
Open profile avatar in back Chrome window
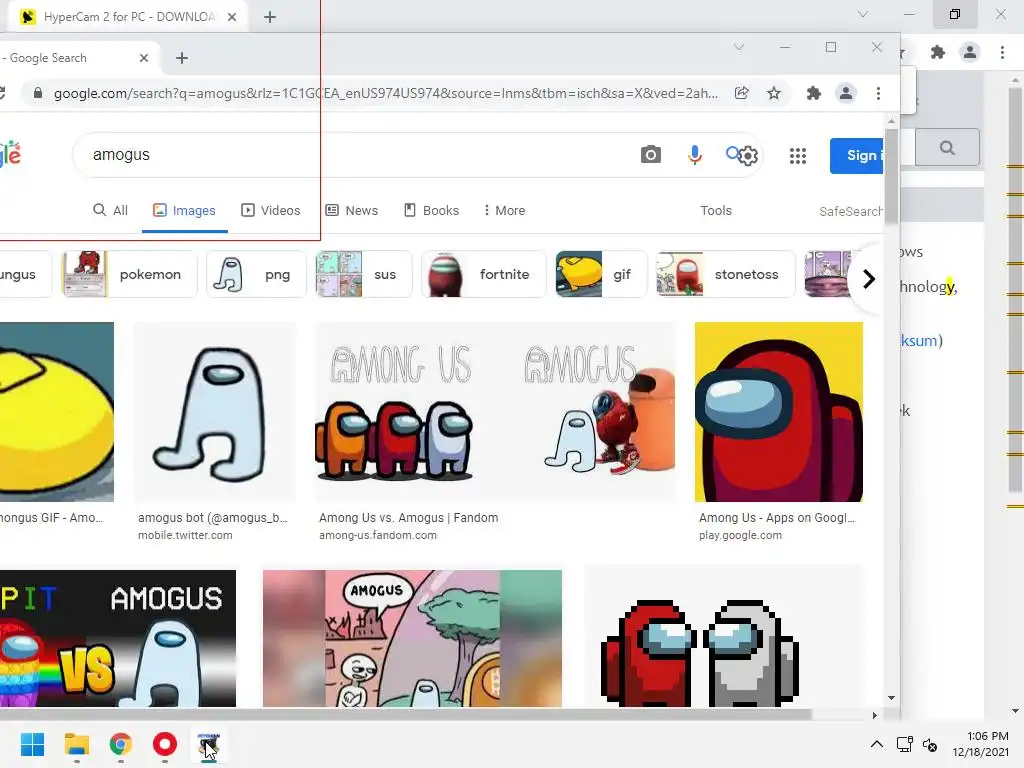[970, 52]
